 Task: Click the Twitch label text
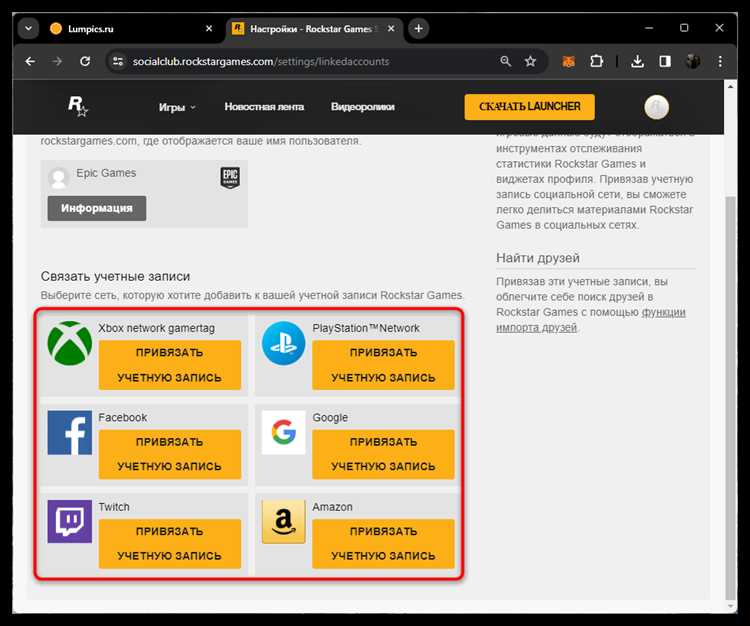point(114,506)
